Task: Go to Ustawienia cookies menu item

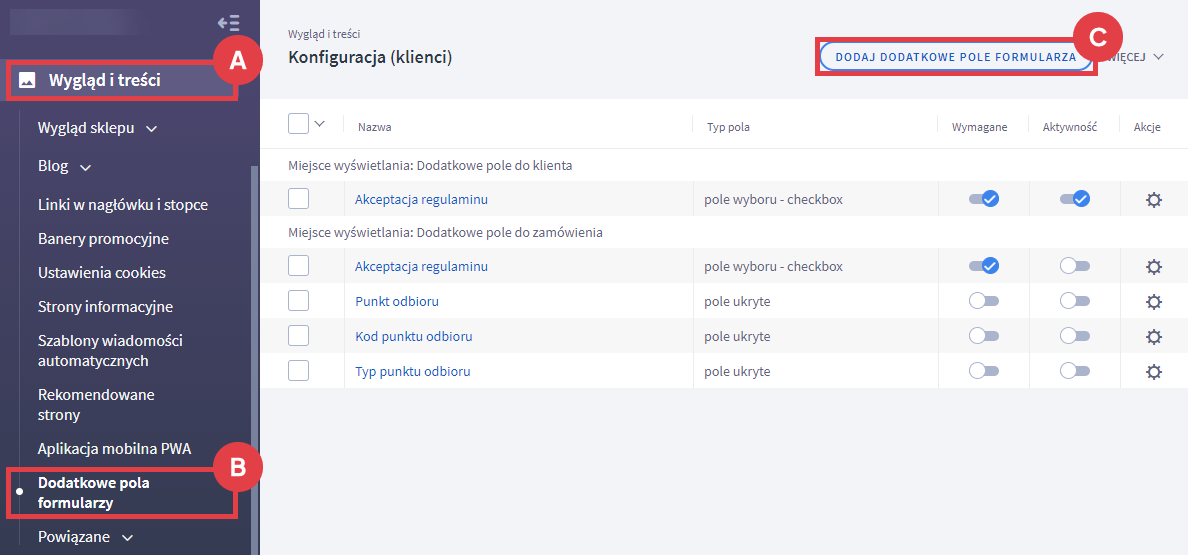Action: click(x=102, y=273)
